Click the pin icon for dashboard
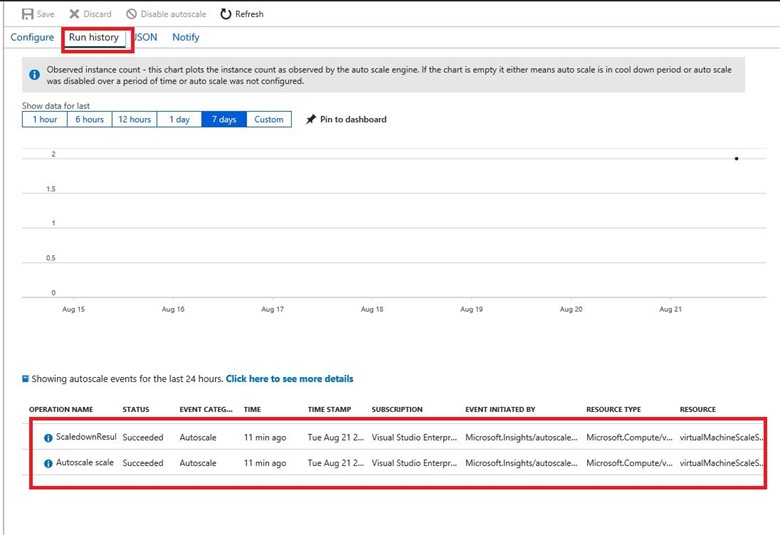Image resolution: width=780 pixels, height=535 pixels. pos(311,119)
